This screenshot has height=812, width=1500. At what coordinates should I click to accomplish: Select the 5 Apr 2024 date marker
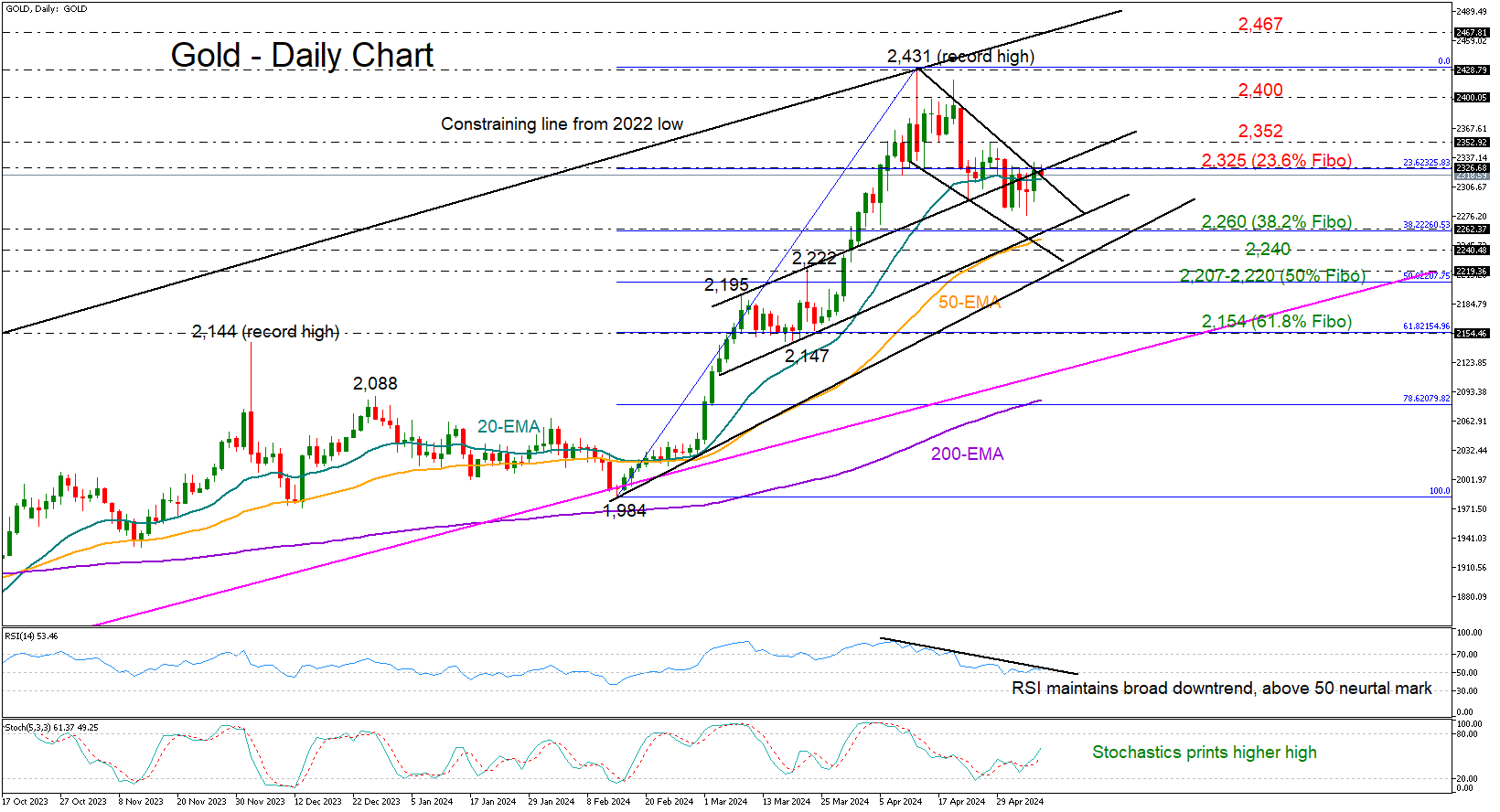pos(901,802)
